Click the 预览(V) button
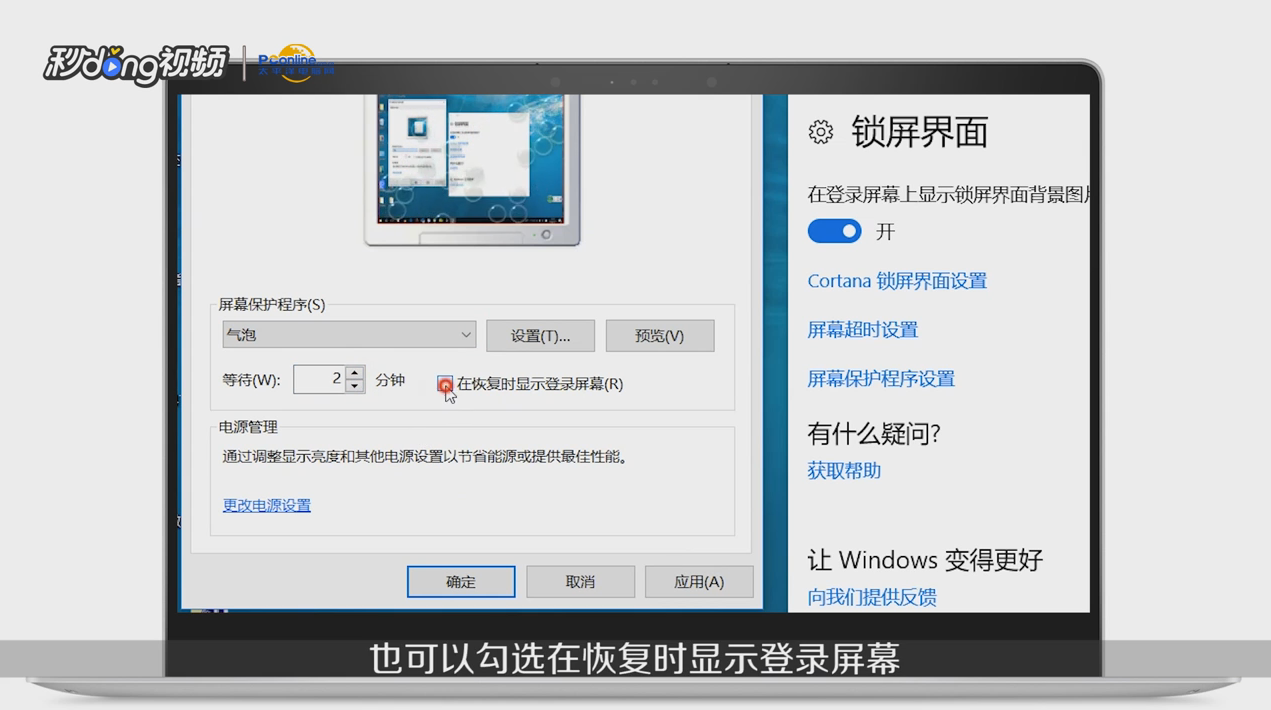Screen dimensions: 1271x710 click(x=660, y=336)
